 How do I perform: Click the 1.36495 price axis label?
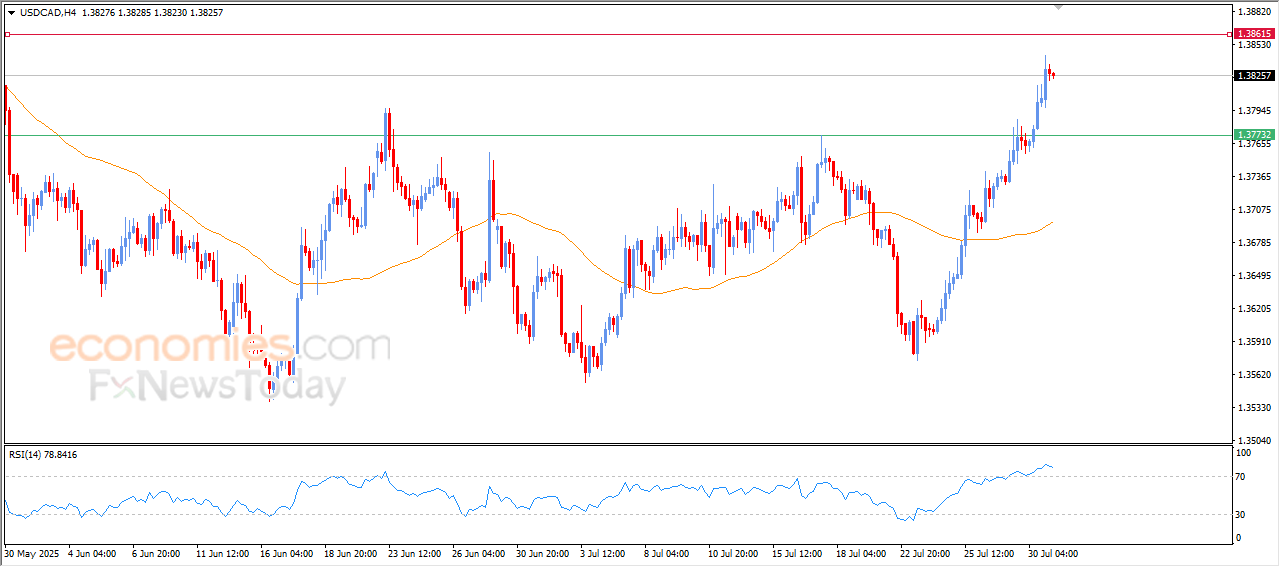point(1254,276)
